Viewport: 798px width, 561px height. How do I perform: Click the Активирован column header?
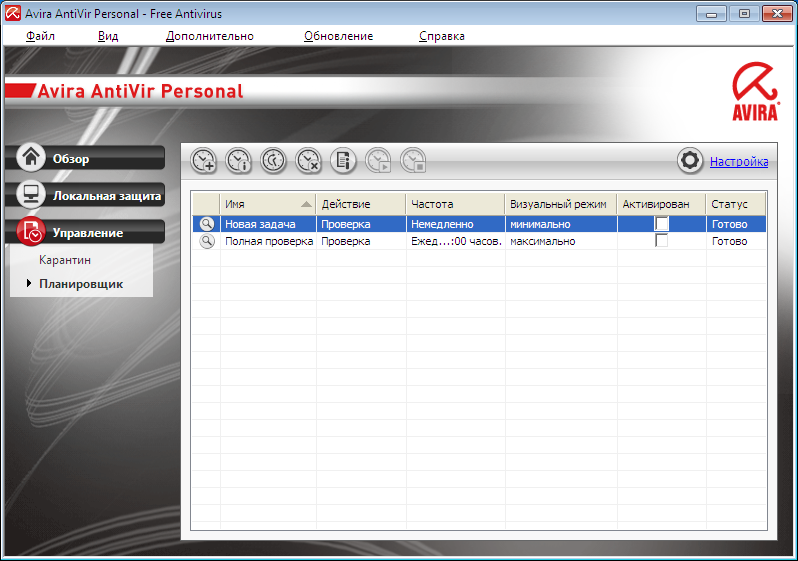661,204
